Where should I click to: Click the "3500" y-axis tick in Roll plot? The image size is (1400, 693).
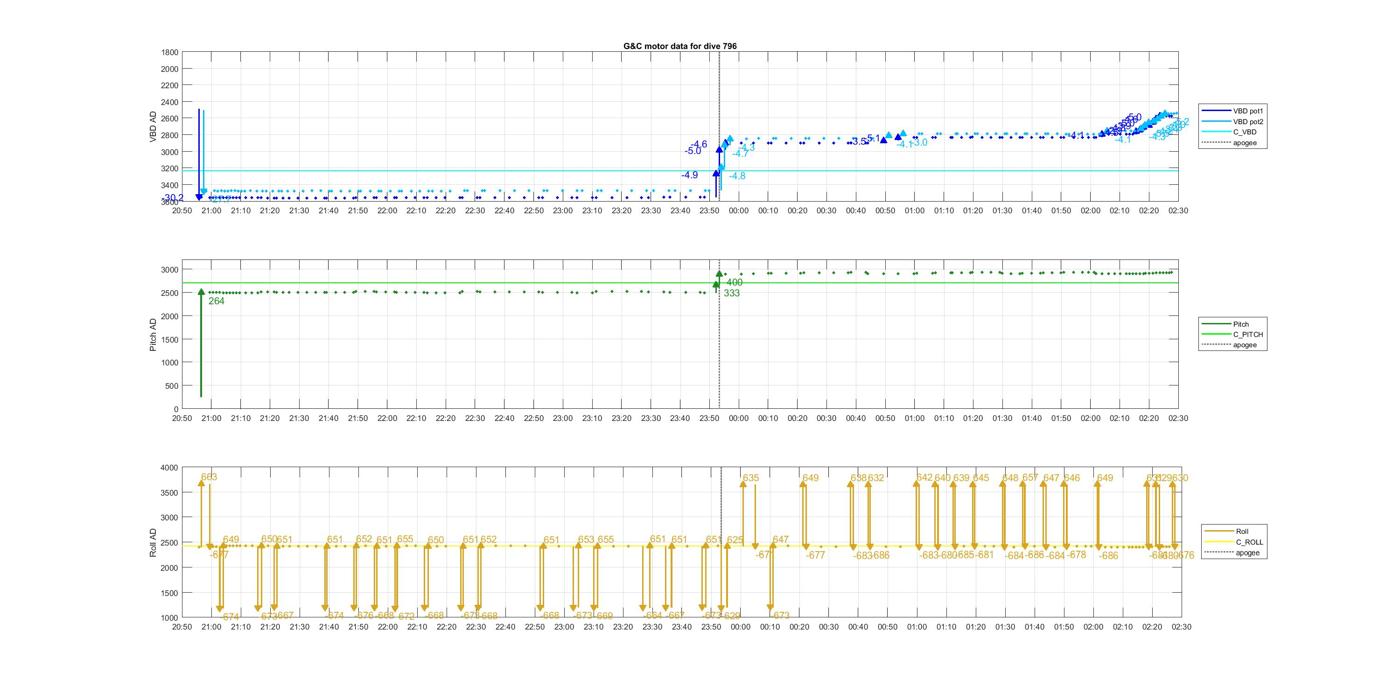[x=170, y=492]
